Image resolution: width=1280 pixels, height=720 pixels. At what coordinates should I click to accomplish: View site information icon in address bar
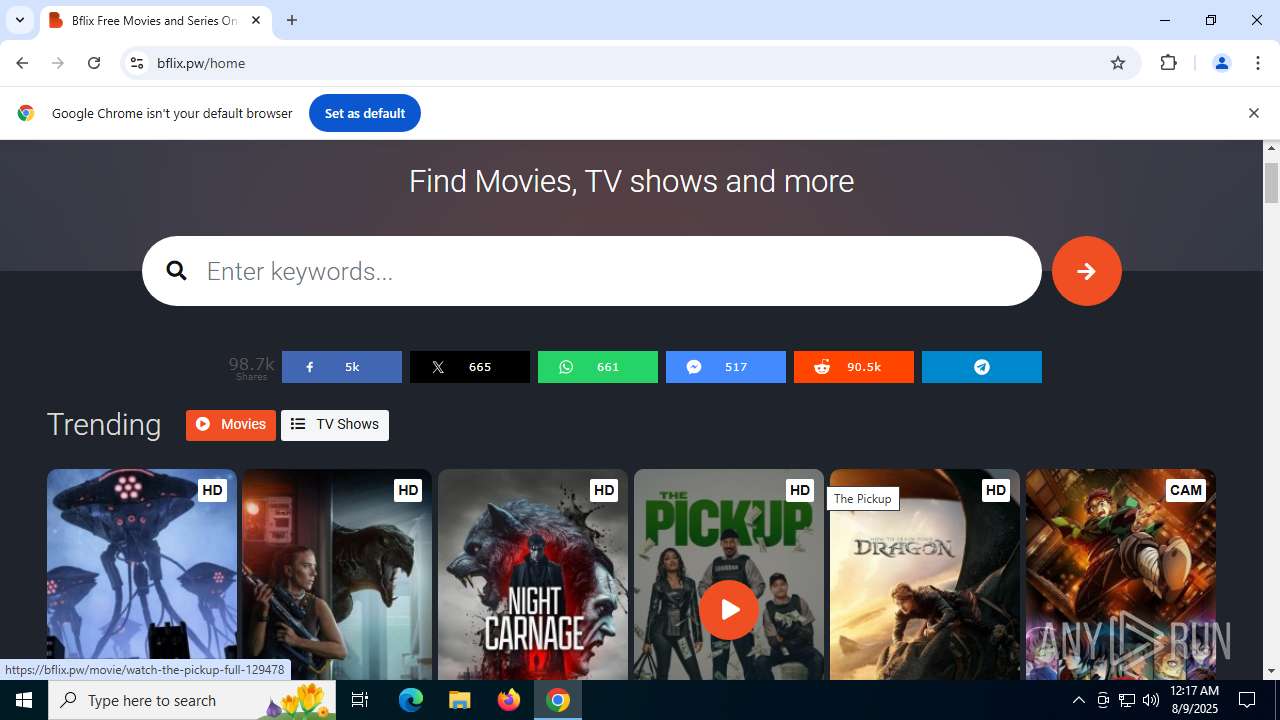pos(137,63)
